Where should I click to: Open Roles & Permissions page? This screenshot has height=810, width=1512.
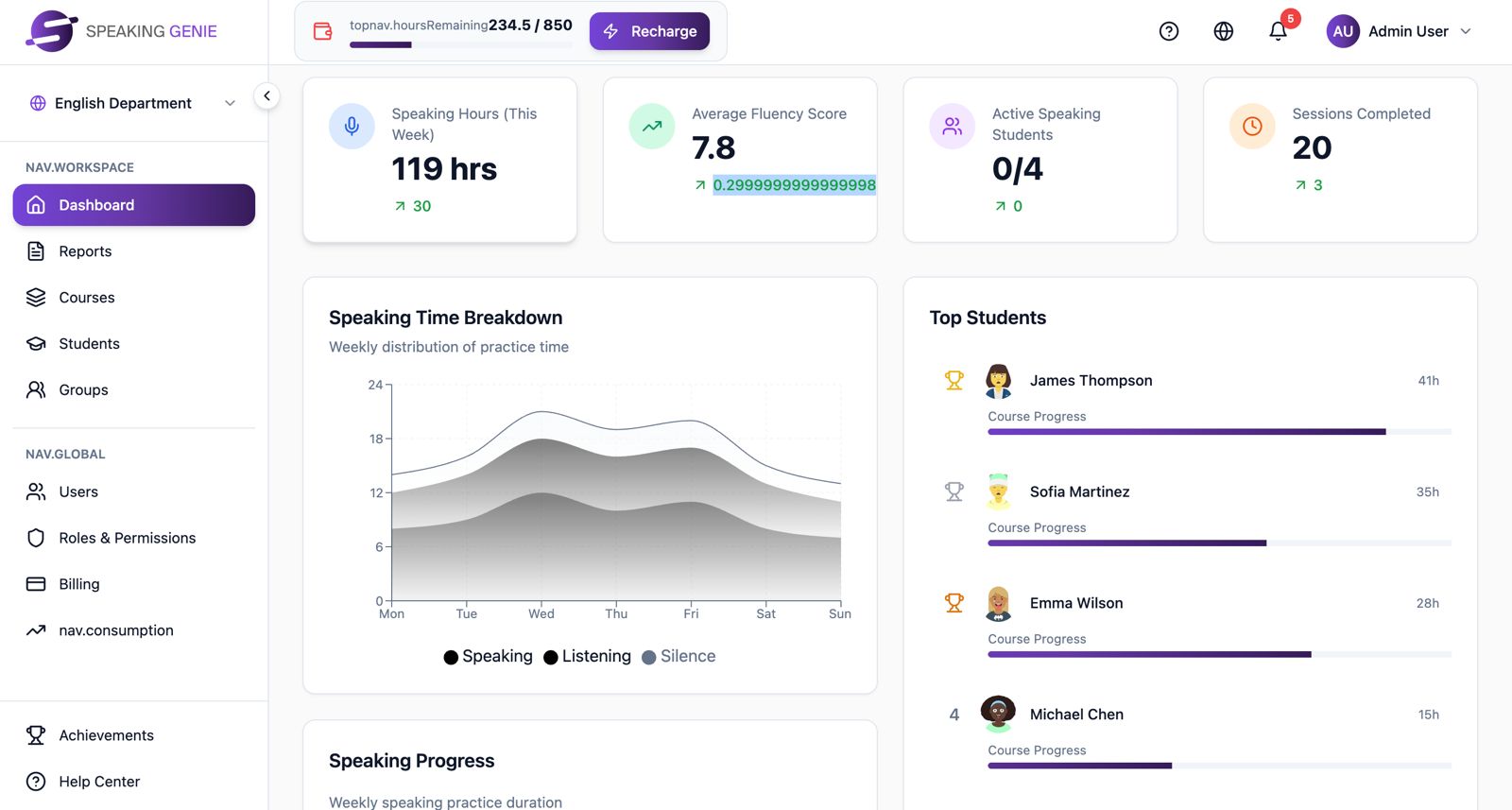127,538
